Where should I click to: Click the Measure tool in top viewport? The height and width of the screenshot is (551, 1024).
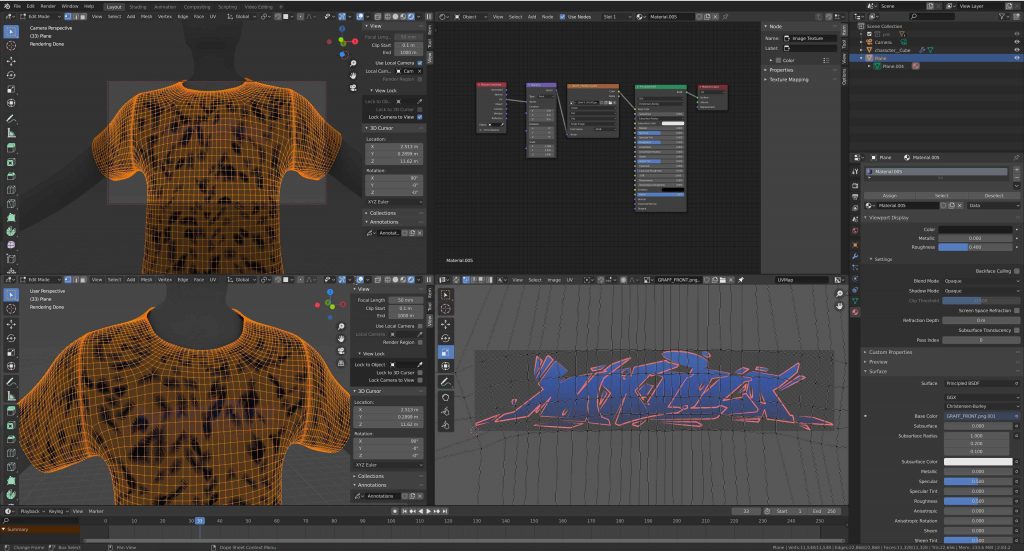[x=11, y=132]
